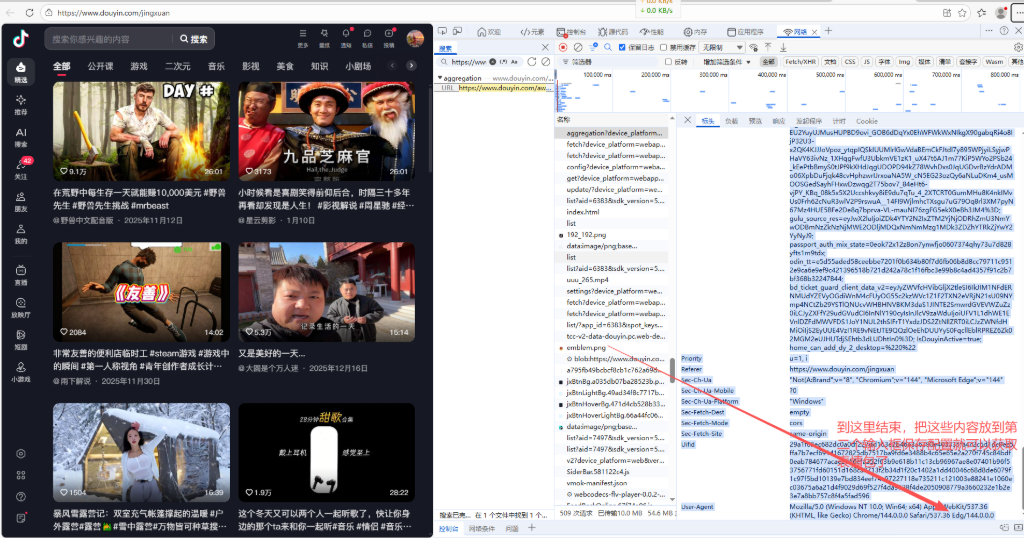Open the 九品芝麻官 video thumbnail
Image resolution: width=1024 pixels, height=538 pixels.
pyautogui.click(x=327, y=131)
